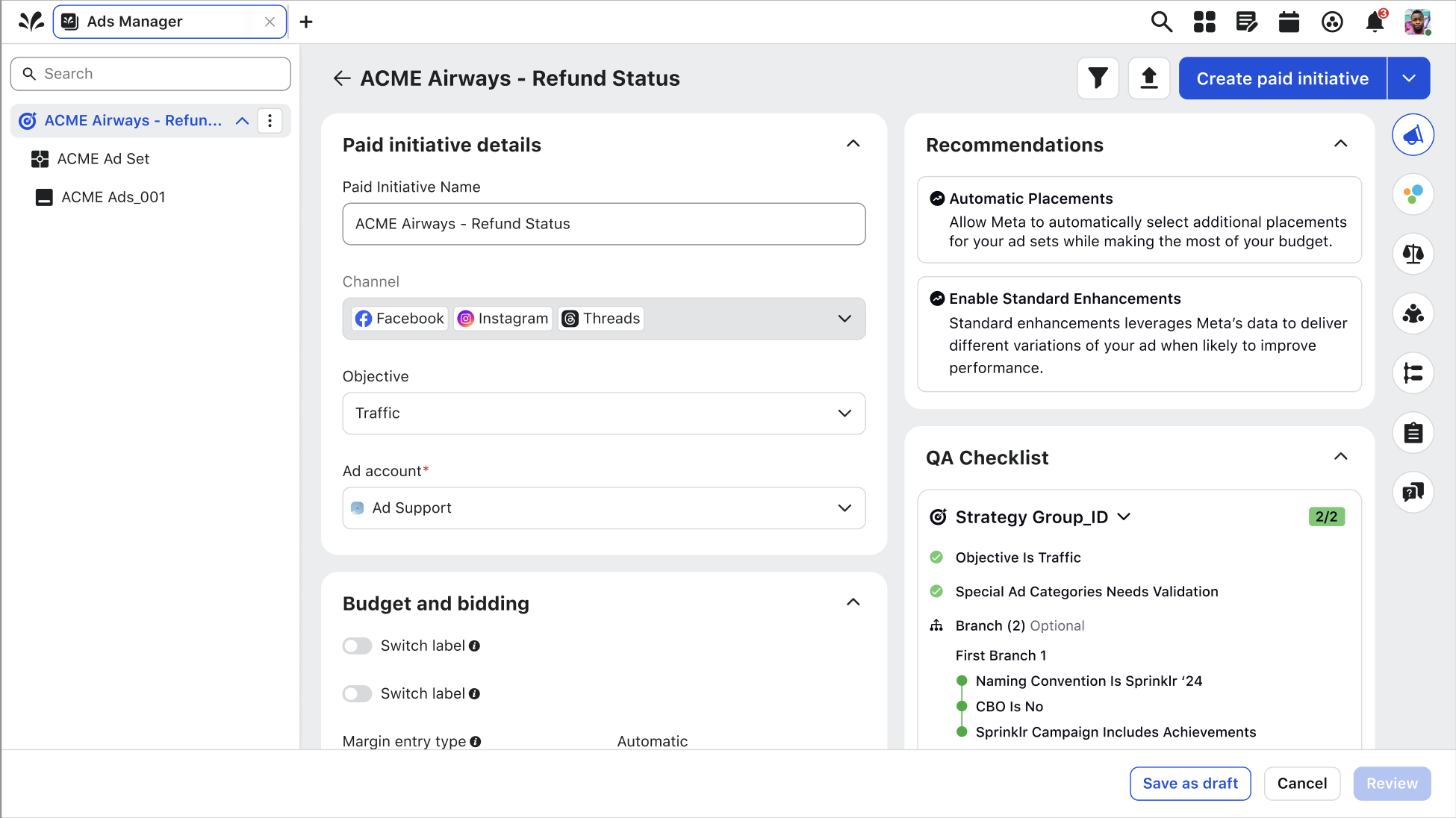Collapse the Recommendations panel
The width and height of the screenshot is (1456, 818).
[1341, 143]
